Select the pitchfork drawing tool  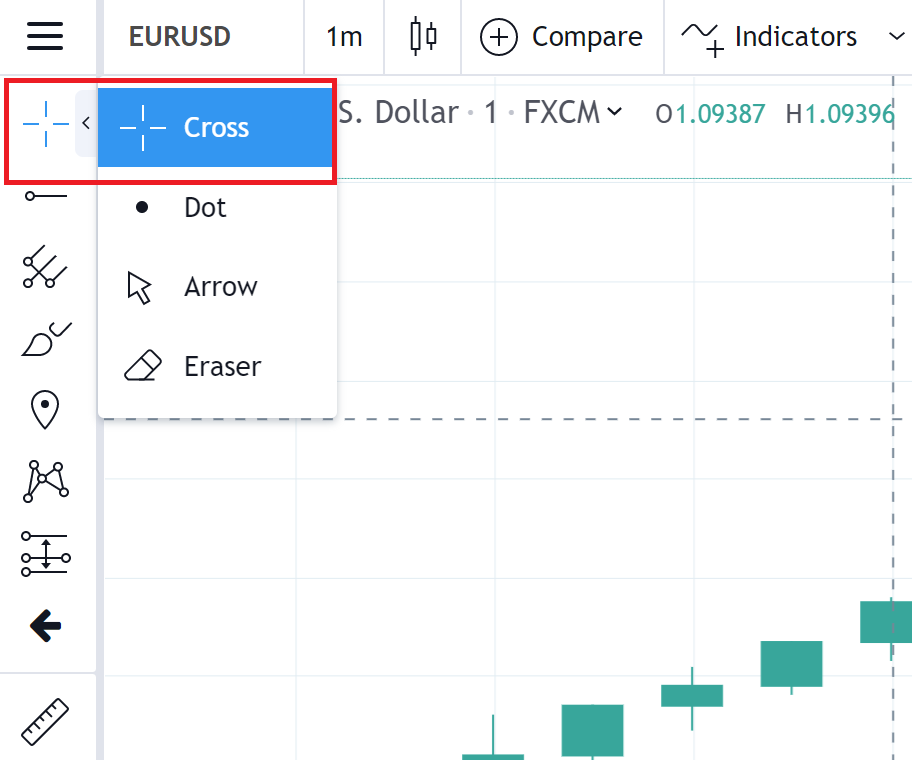click(45, 266)
